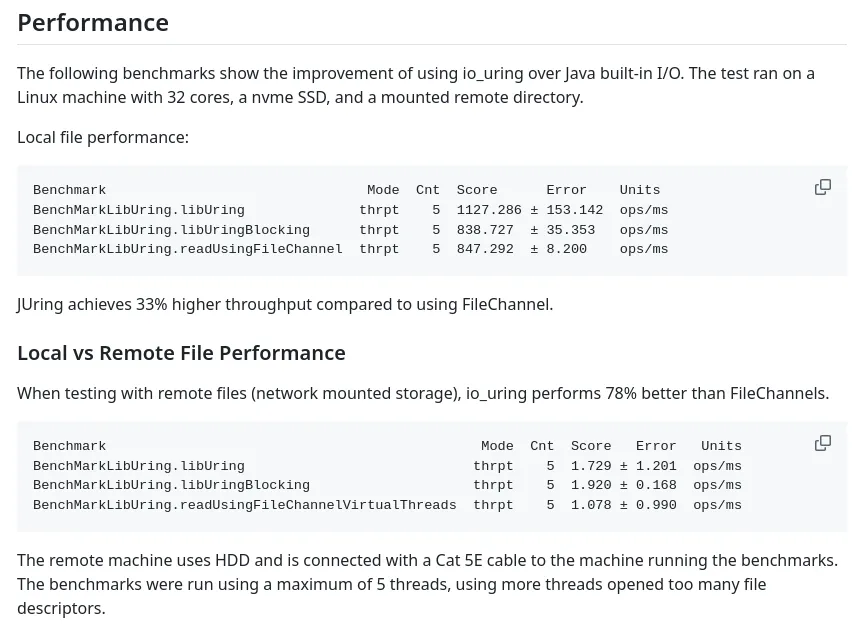Click the Cat 5E cable paragraph
Viewport: 854px width, 630px height.
click(x=428, y=584)
